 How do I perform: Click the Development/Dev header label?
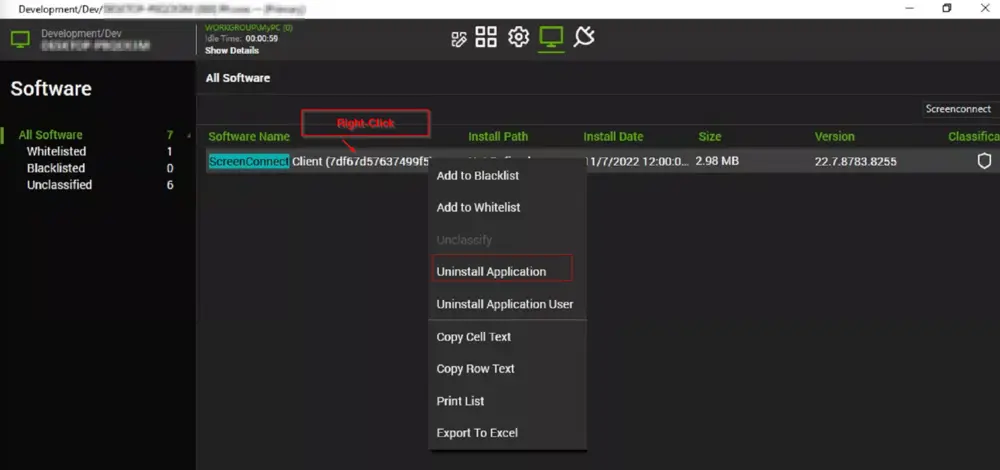click(82, 33)
